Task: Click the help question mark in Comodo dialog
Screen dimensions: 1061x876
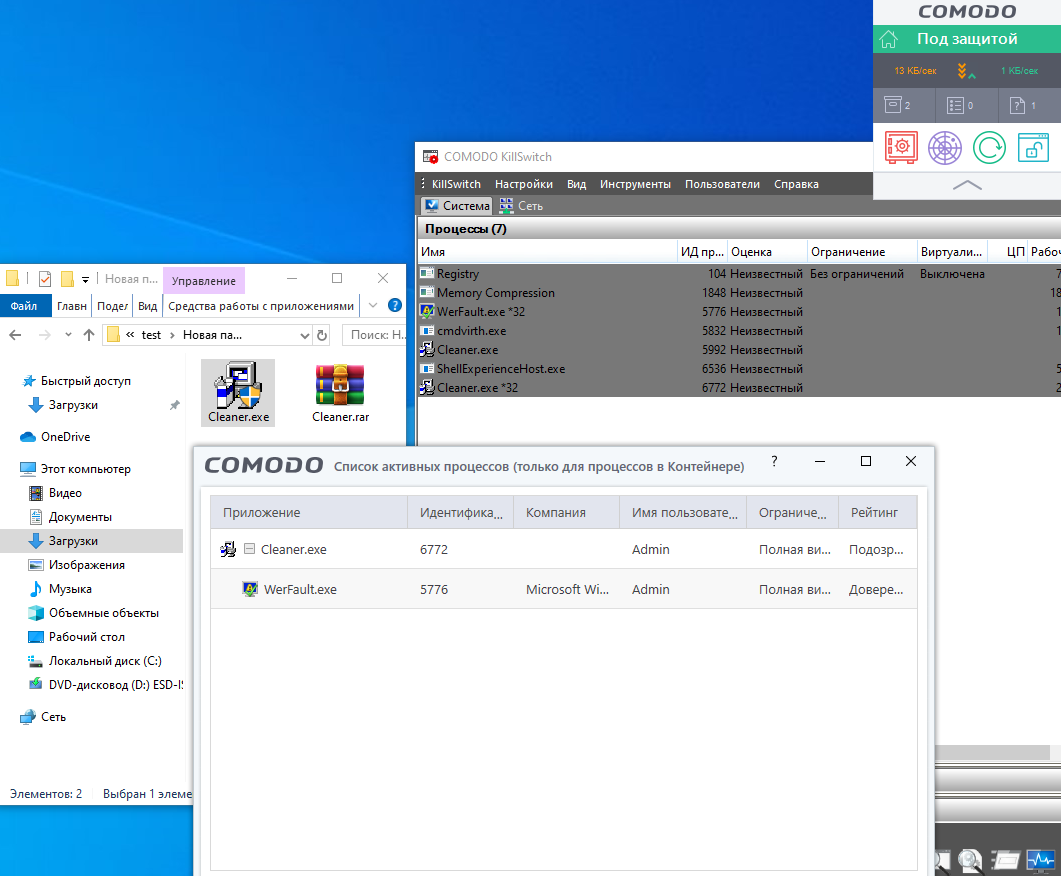Action: coord(774,461)
